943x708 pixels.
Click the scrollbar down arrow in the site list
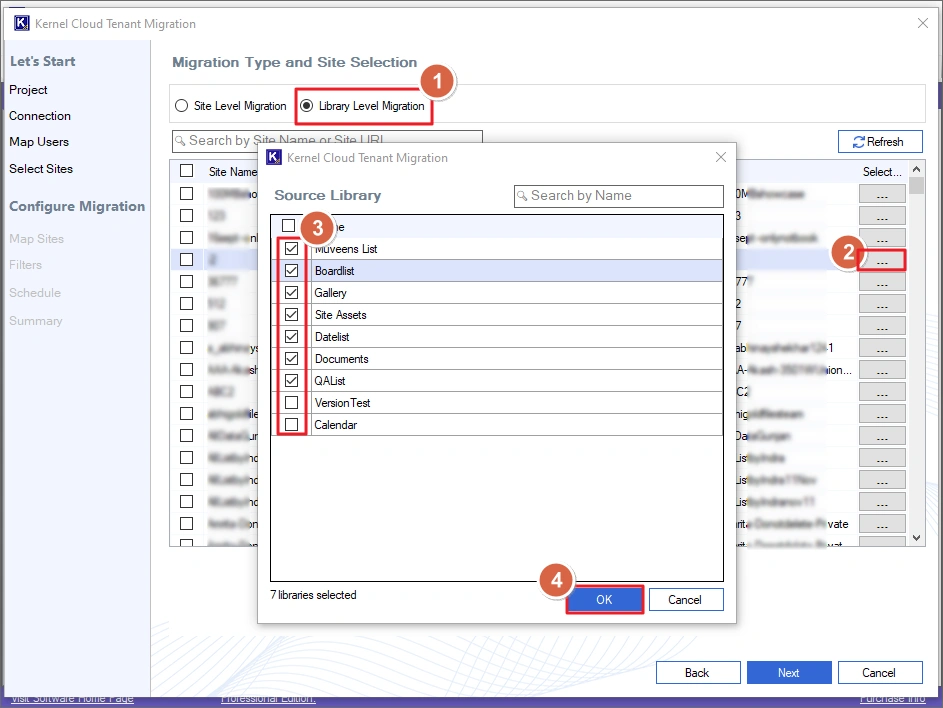coord(915,537)
